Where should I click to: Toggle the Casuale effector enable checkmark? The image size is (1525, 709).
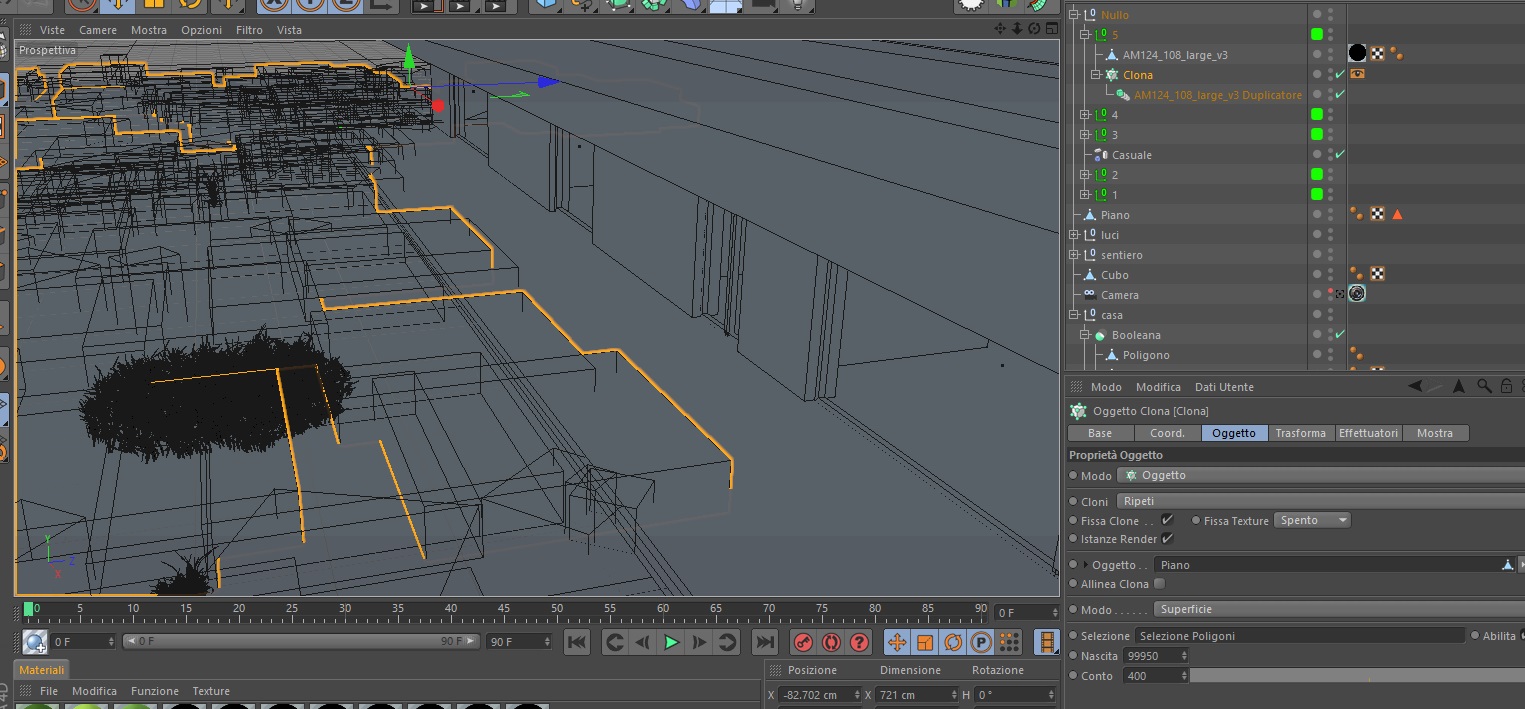click(1340, 154)
